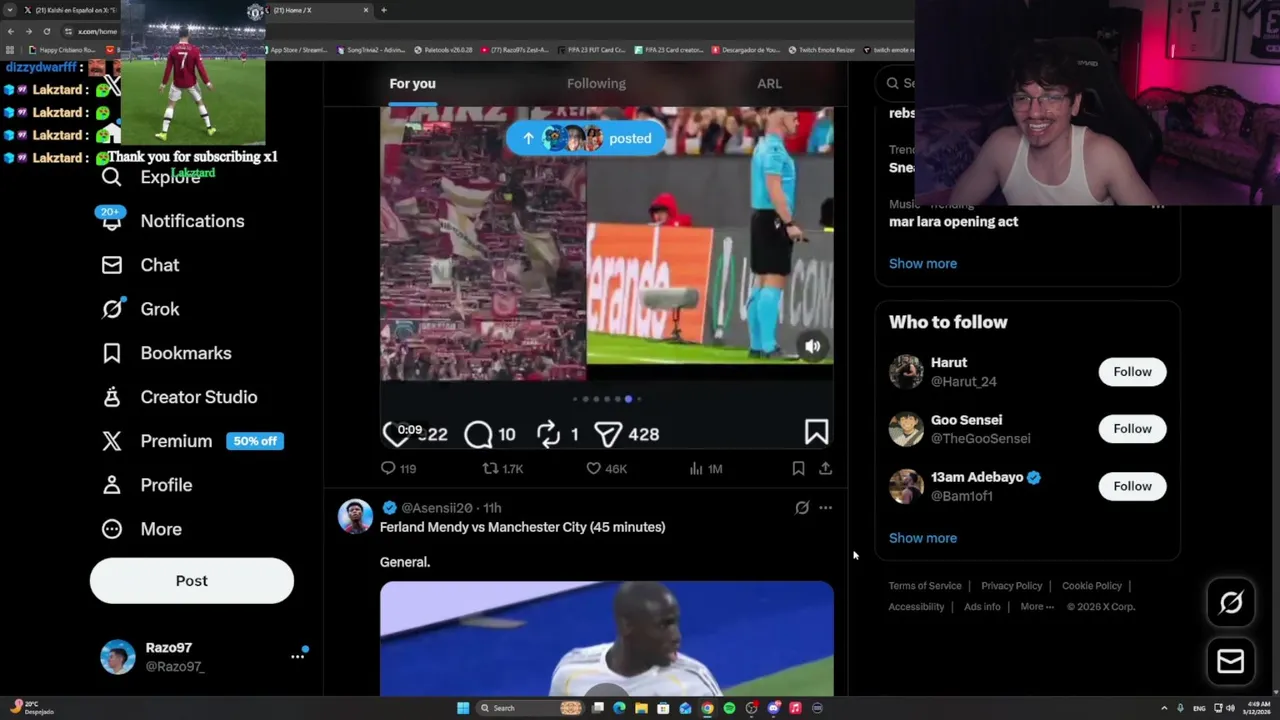
Task: Open the Terms of Service link
Action: click(925, 586)
